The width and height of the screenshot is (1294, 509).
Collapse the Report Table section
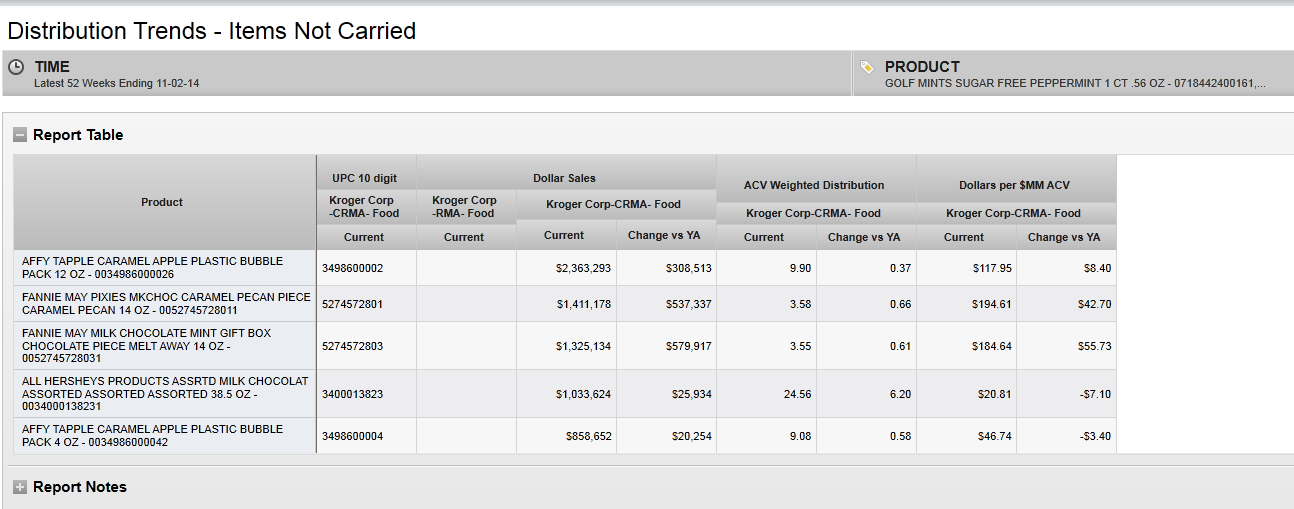click(x=20, y=135)
